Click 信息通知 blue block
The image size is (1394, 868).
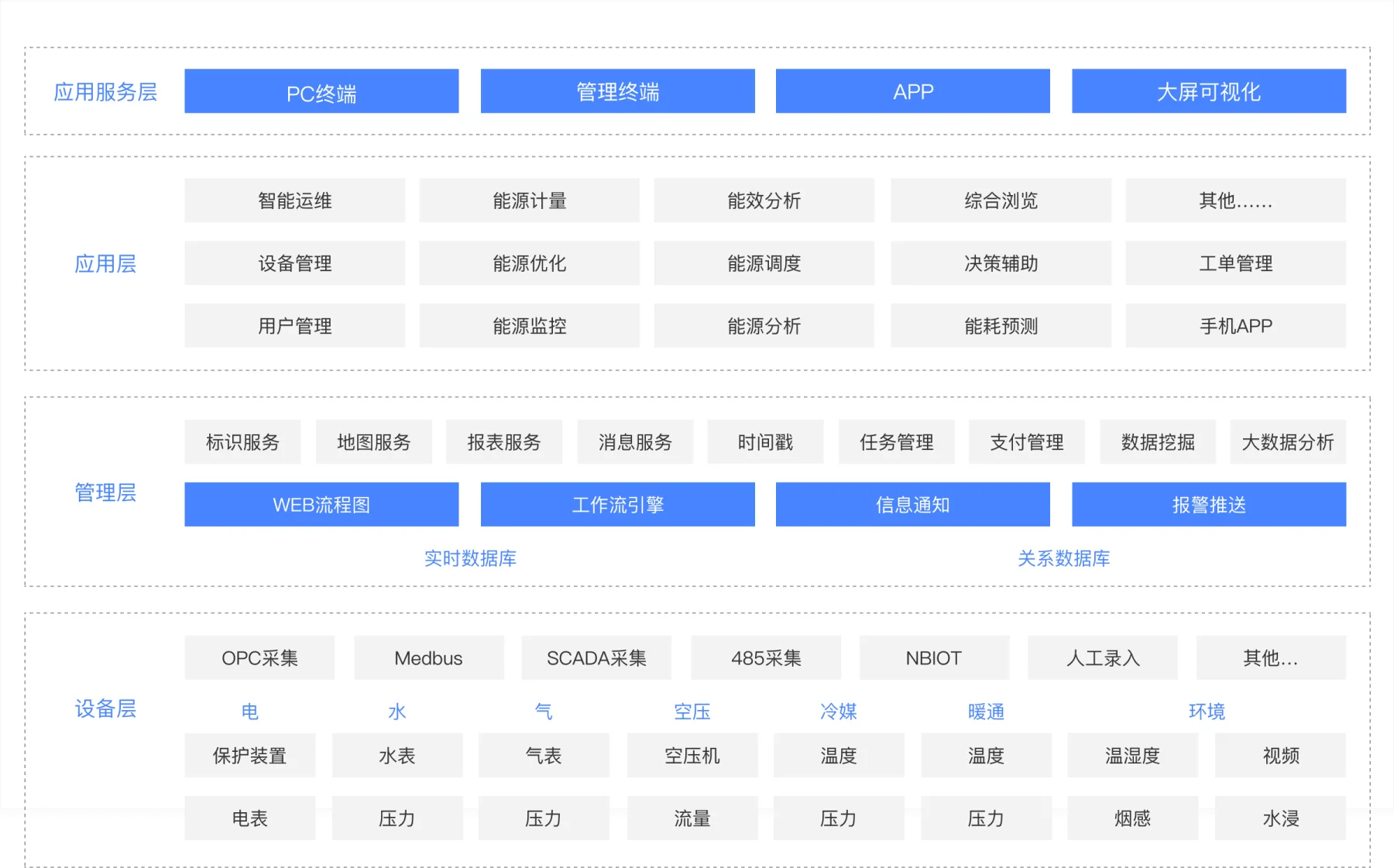pyautogui.click(x=913, y=505)
